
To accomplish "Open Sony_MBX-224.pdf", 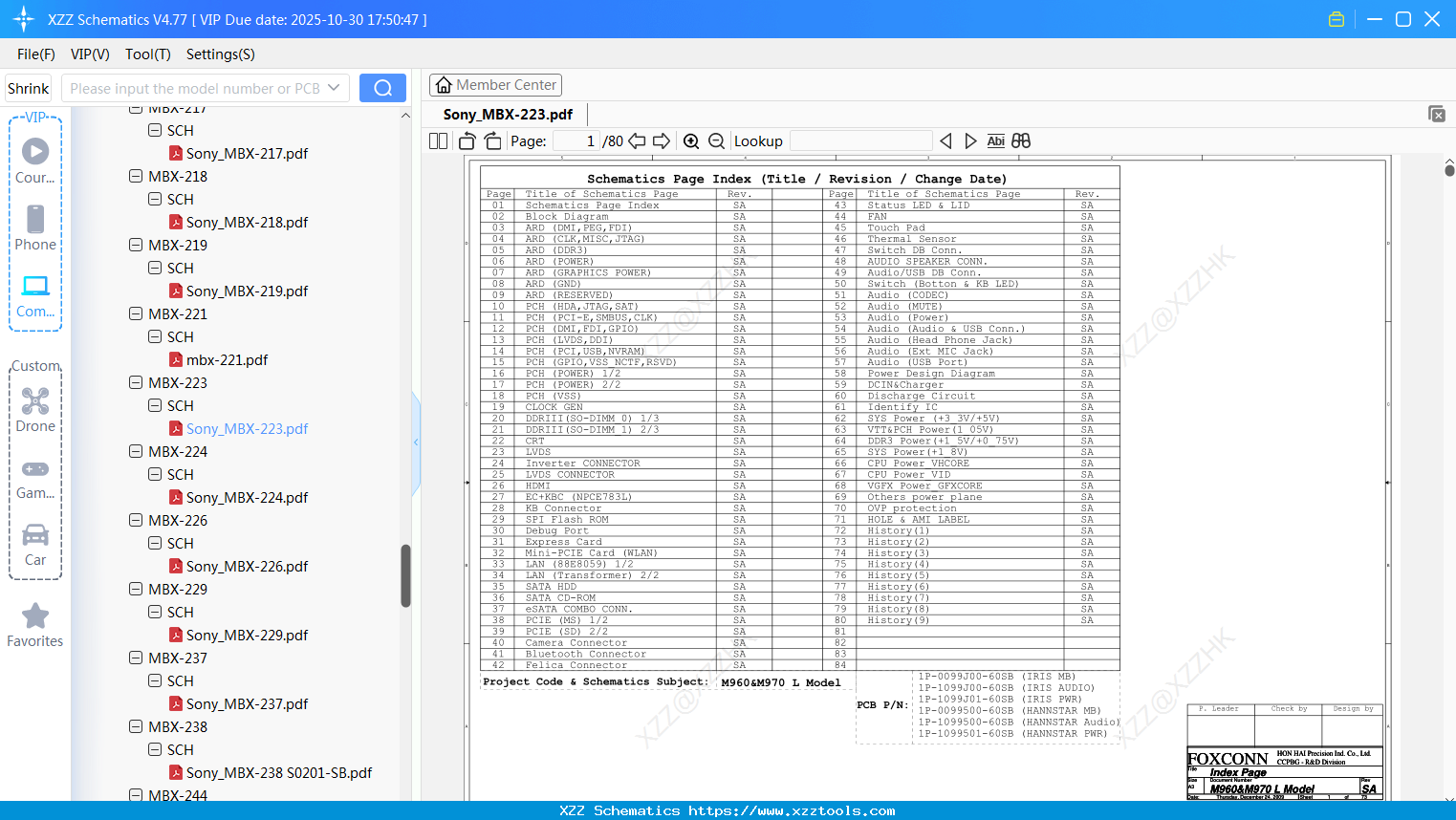I will pos(247,497).
